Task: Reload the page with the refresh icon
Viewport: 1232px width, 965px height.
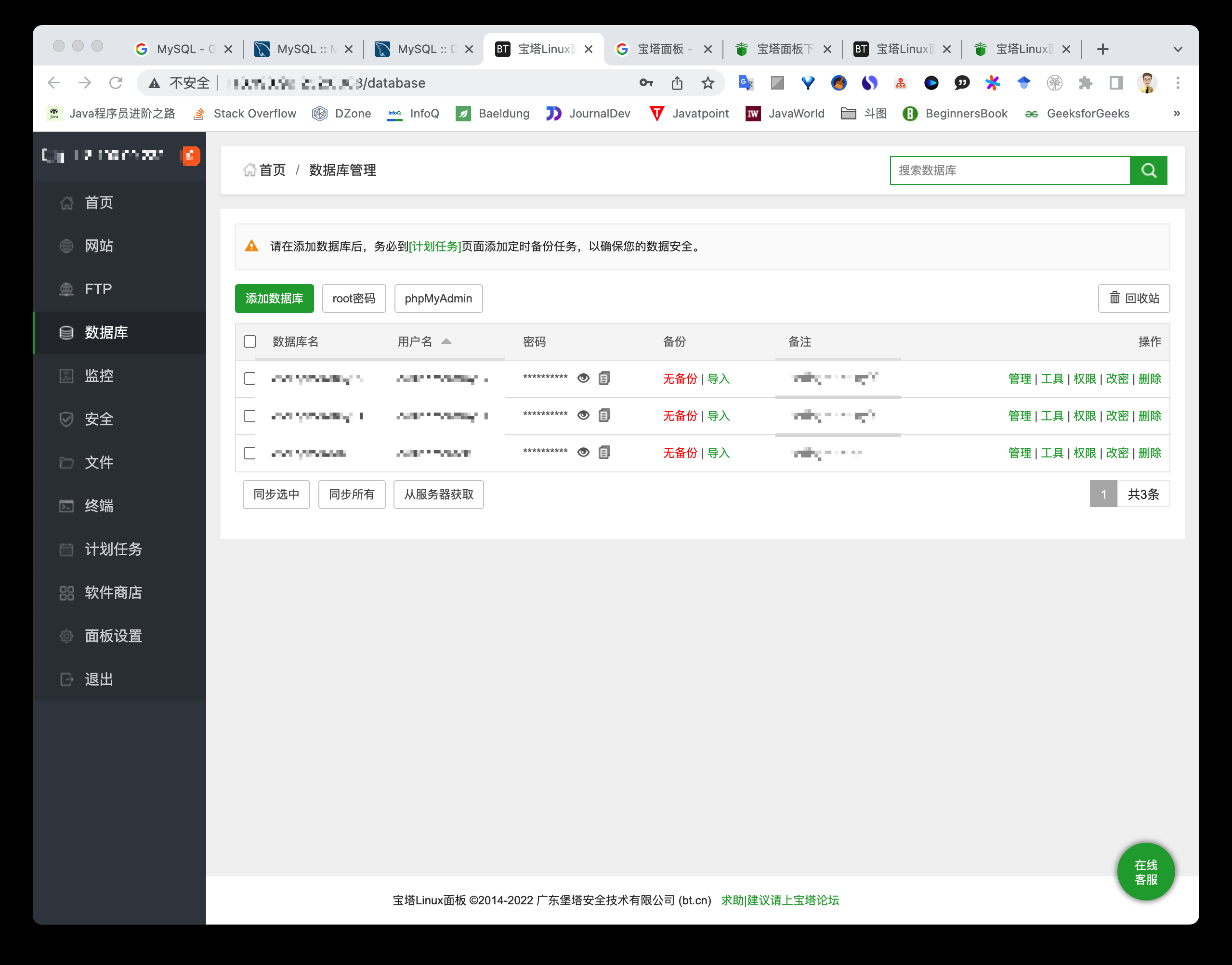Action: click(116, 83)
